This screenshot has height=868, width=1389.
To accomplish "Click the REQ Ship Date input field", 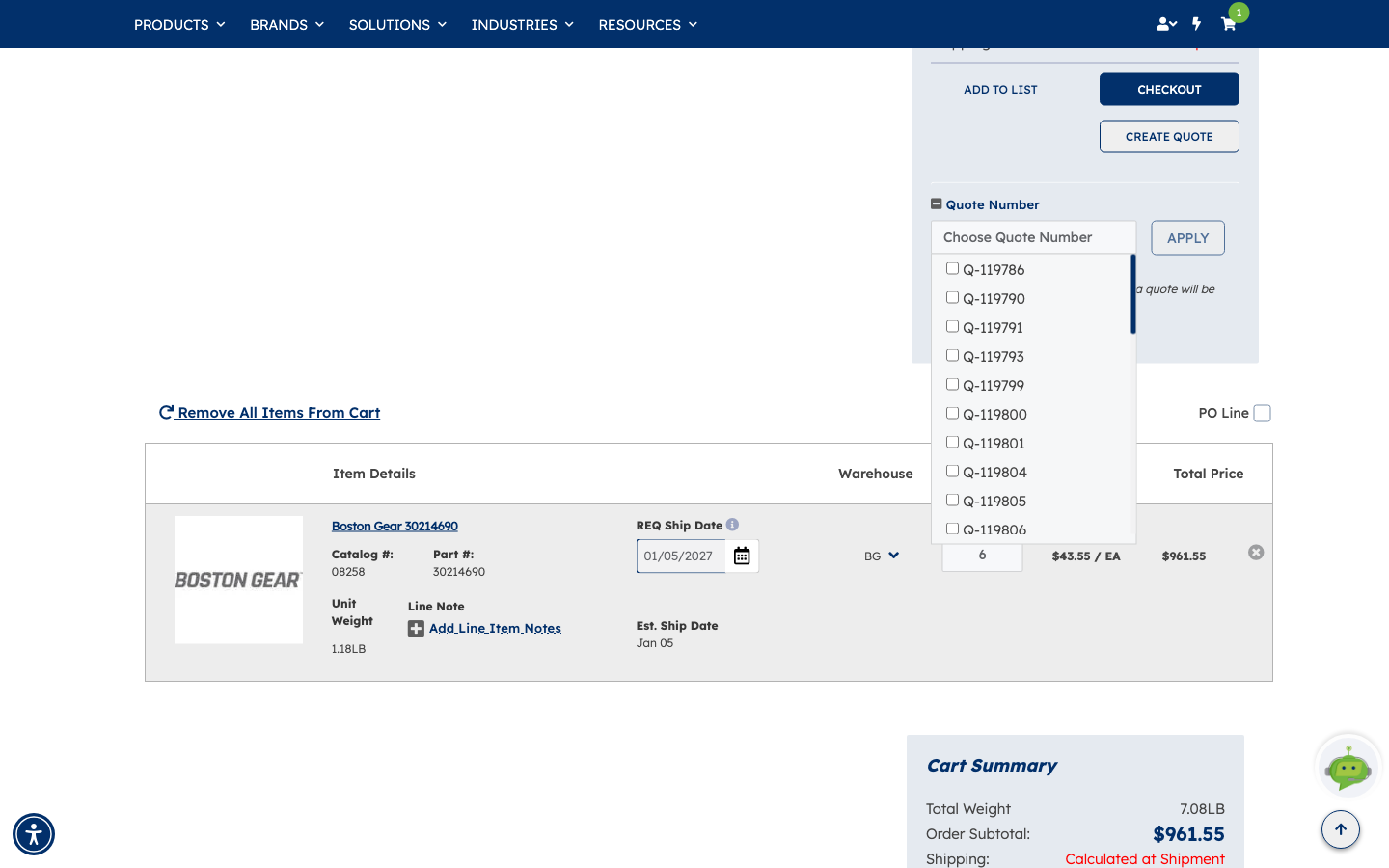I will [x=681, y=556].
